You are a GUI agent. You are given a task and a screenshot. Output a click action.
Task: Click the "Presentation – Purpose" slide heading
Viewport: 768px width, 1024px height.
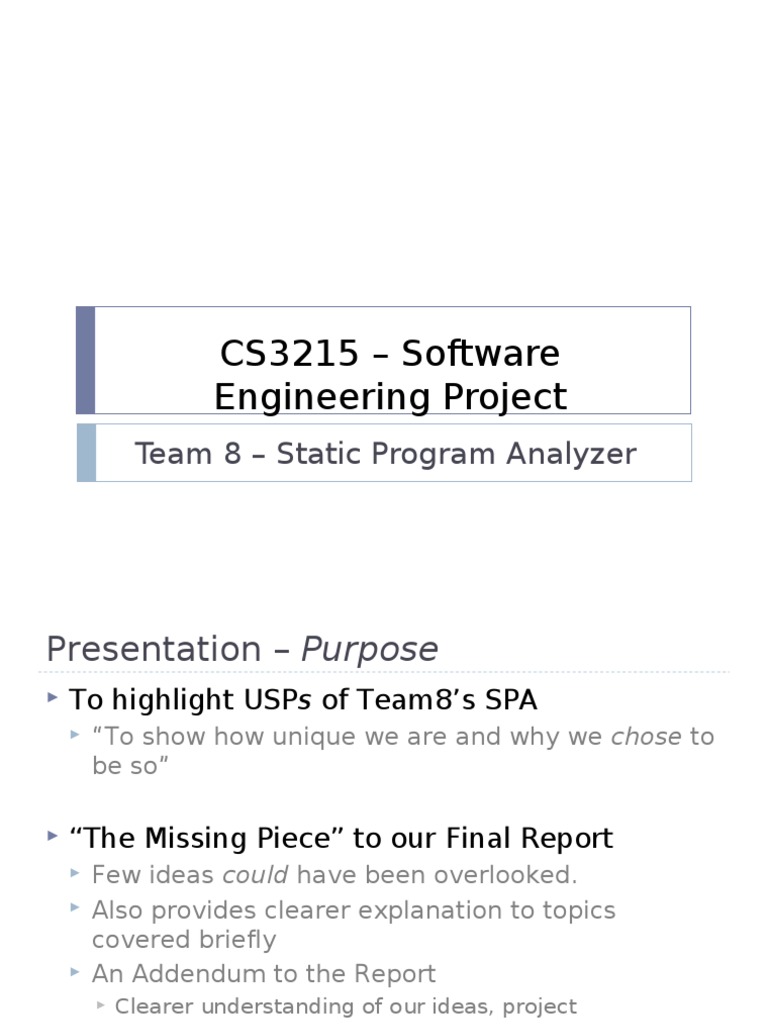(x=242, y=649)
